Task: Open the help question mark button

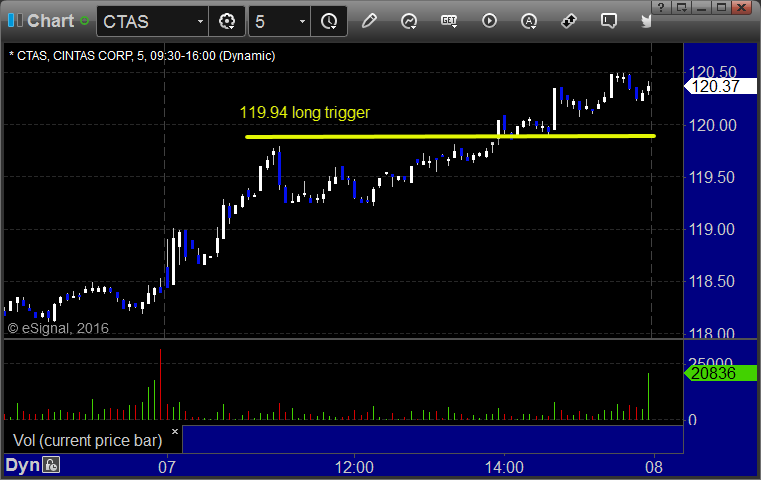Action: click(661, 7)
